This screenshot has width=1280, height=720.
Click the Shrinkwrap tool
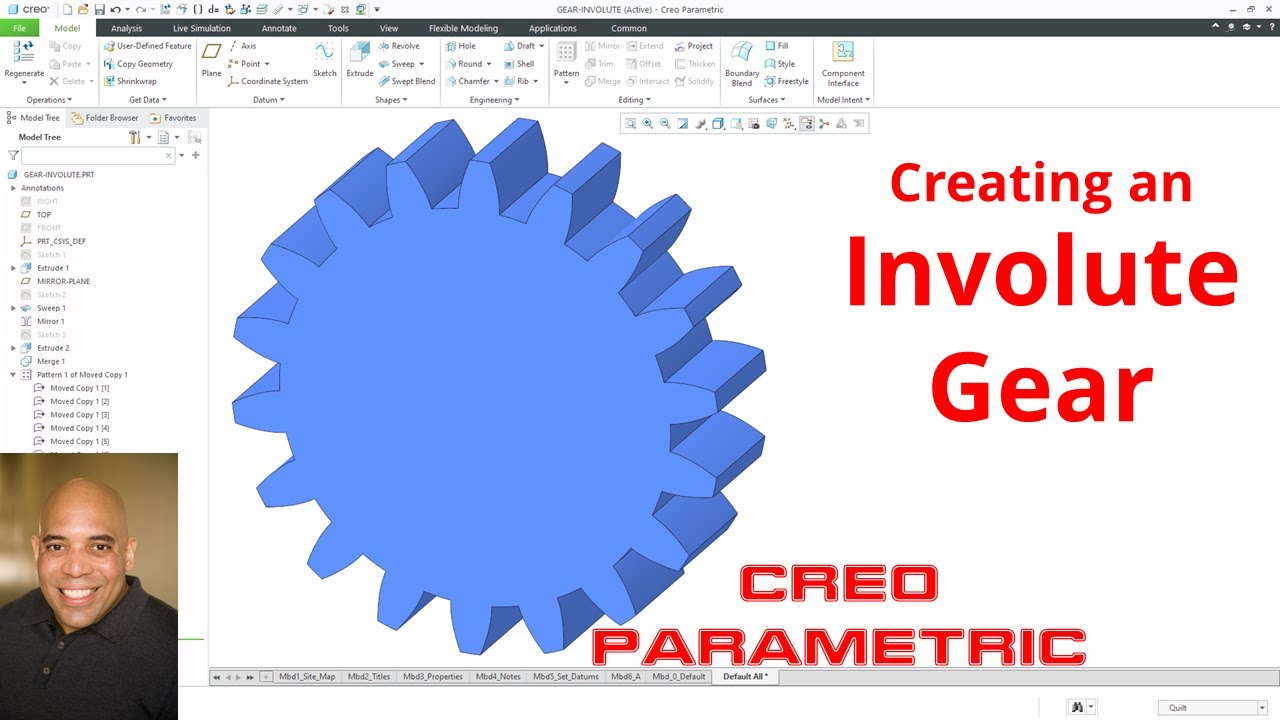pyautogui.click(x=130, y=81)
